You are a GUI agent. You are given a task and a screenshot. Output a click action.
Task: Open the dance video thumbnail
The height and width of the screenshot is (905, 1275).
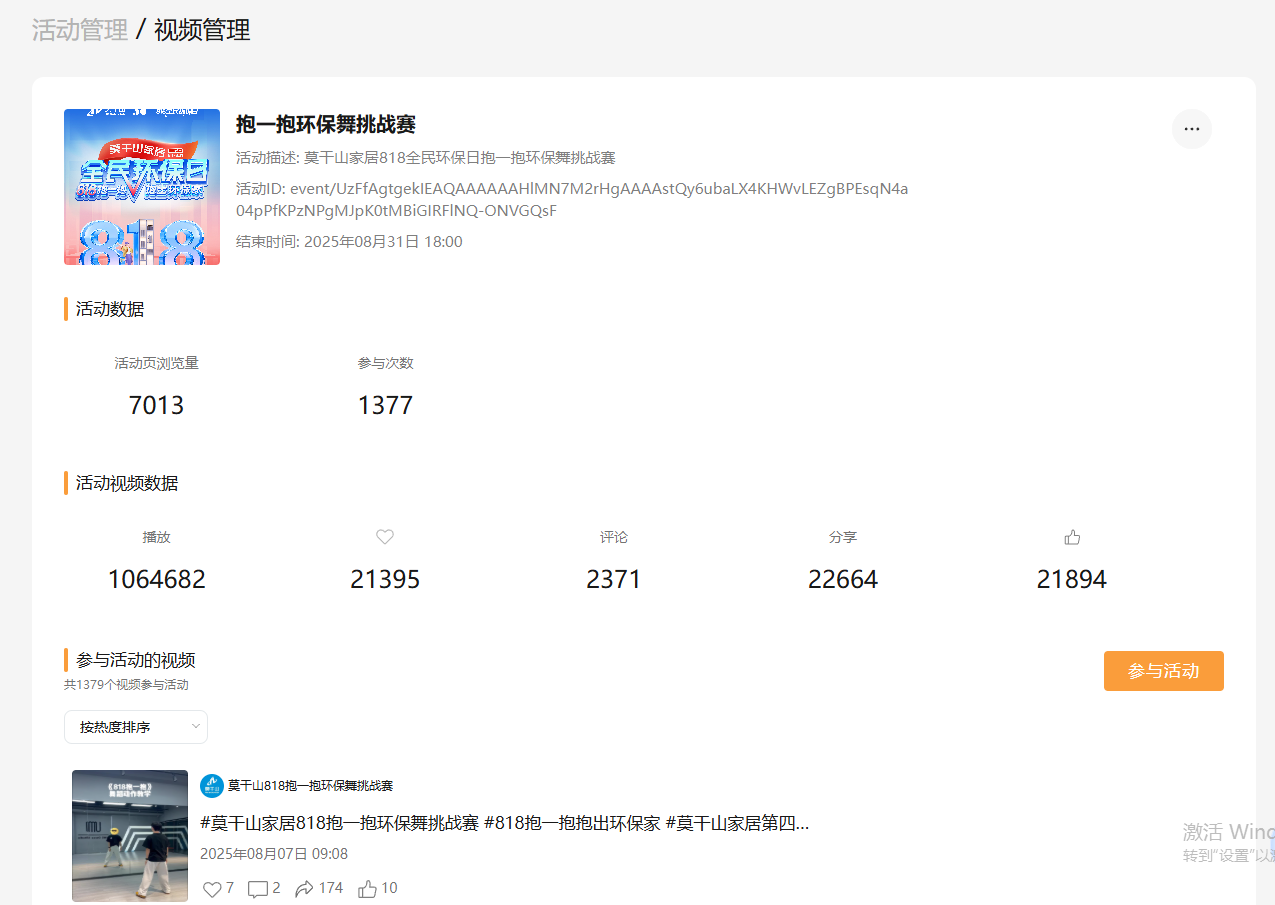point(130,836)
